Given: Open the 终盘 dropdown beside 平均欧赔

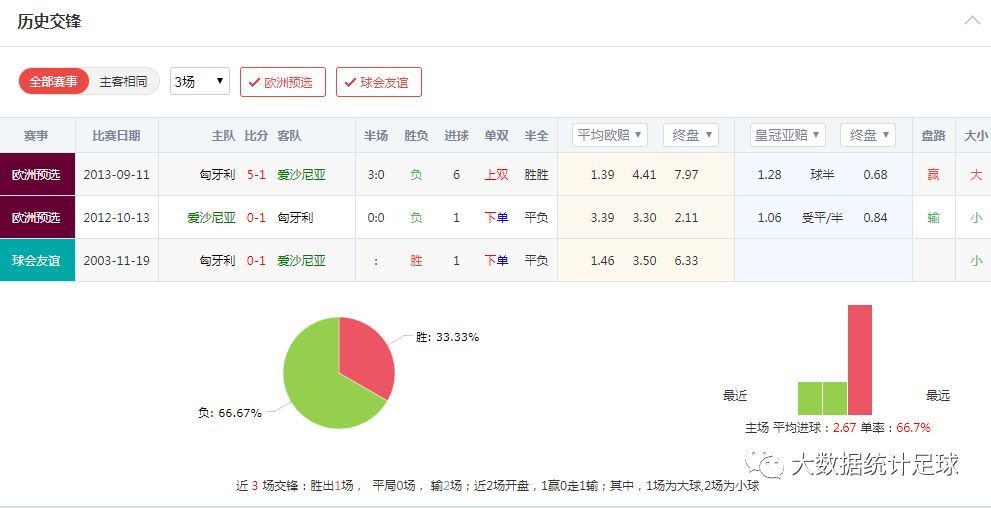Looking at the screenshot, I should (691, 135).
